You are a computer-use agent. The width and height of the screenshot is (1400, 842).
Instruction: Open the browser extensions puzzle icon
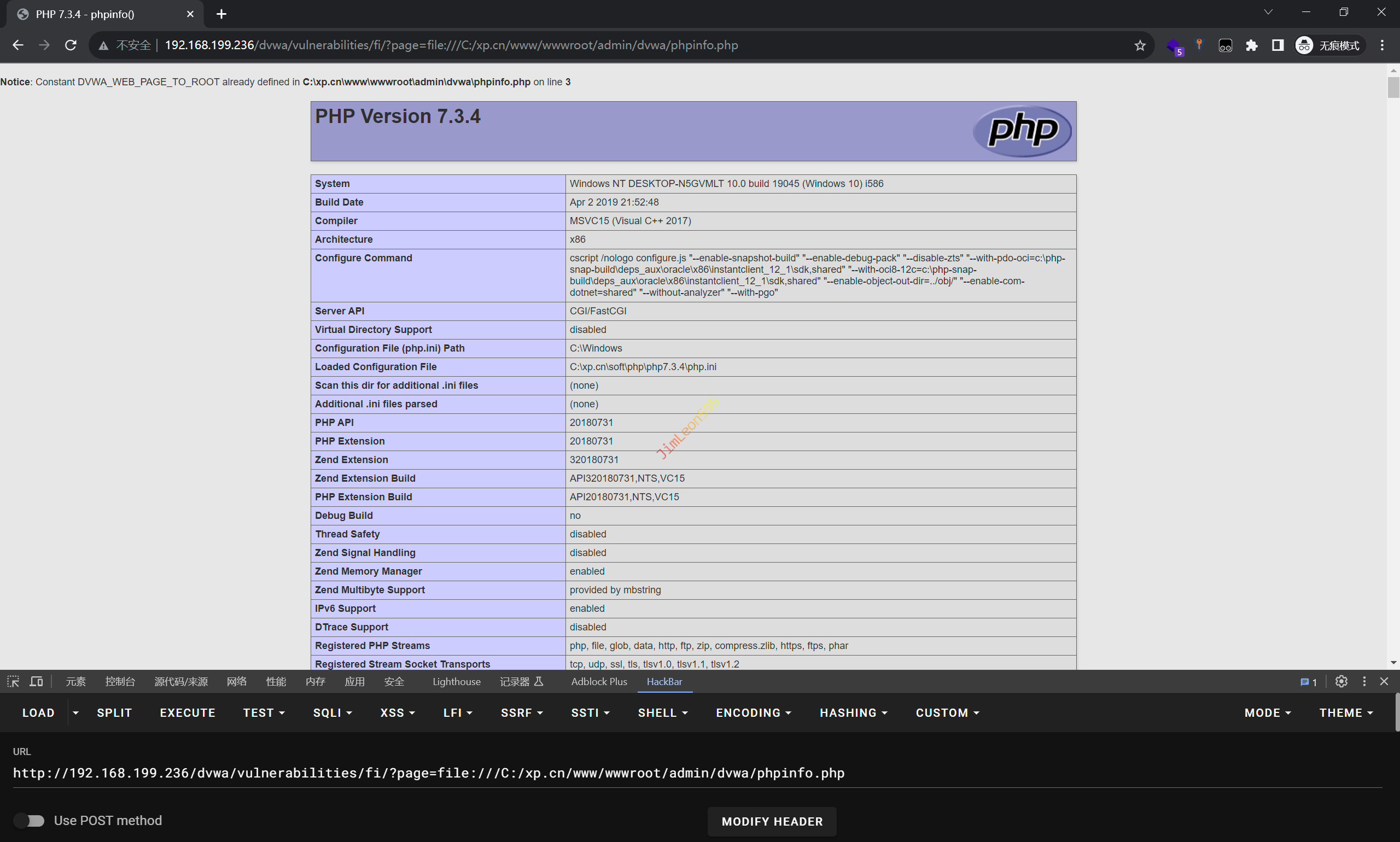1251,45
